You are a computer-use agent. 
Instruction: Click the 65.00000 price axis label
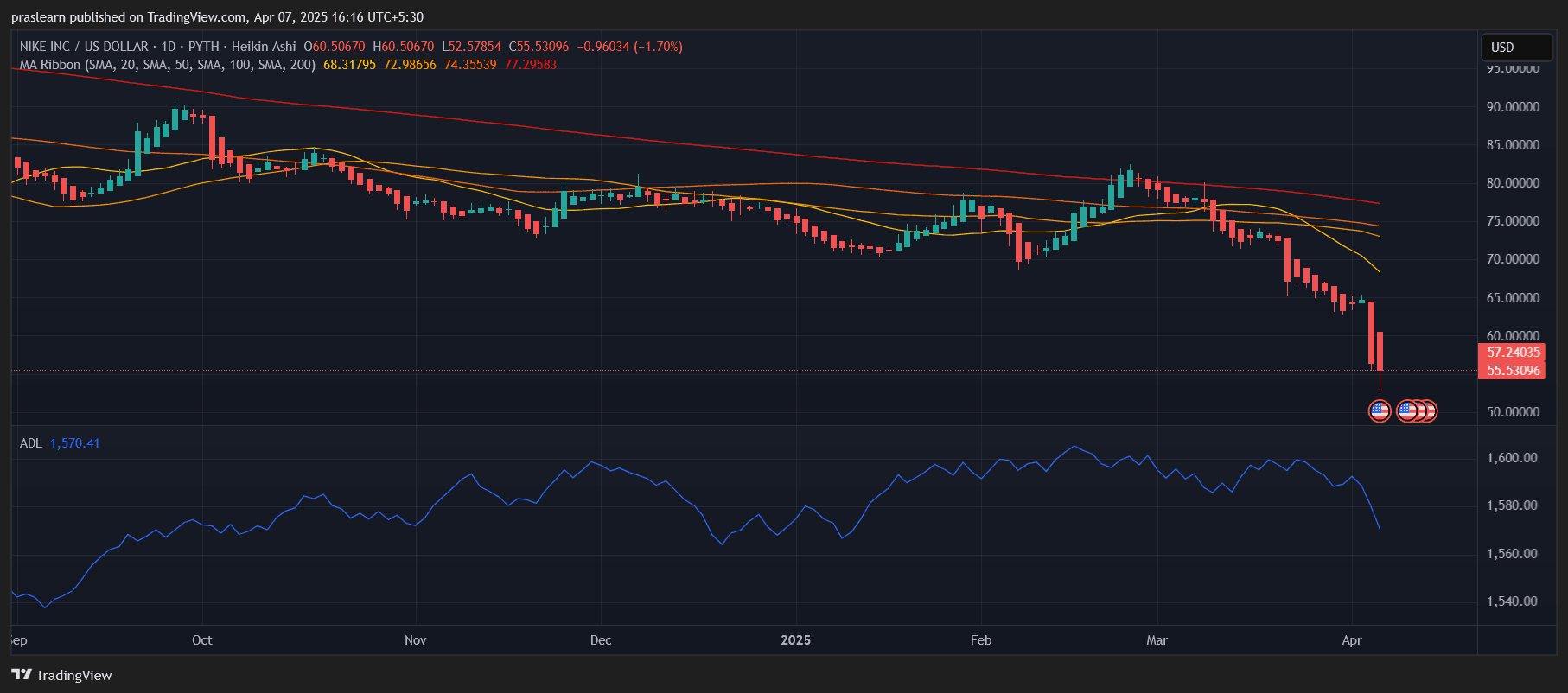pyautogui.click(x=1513, y=298)
